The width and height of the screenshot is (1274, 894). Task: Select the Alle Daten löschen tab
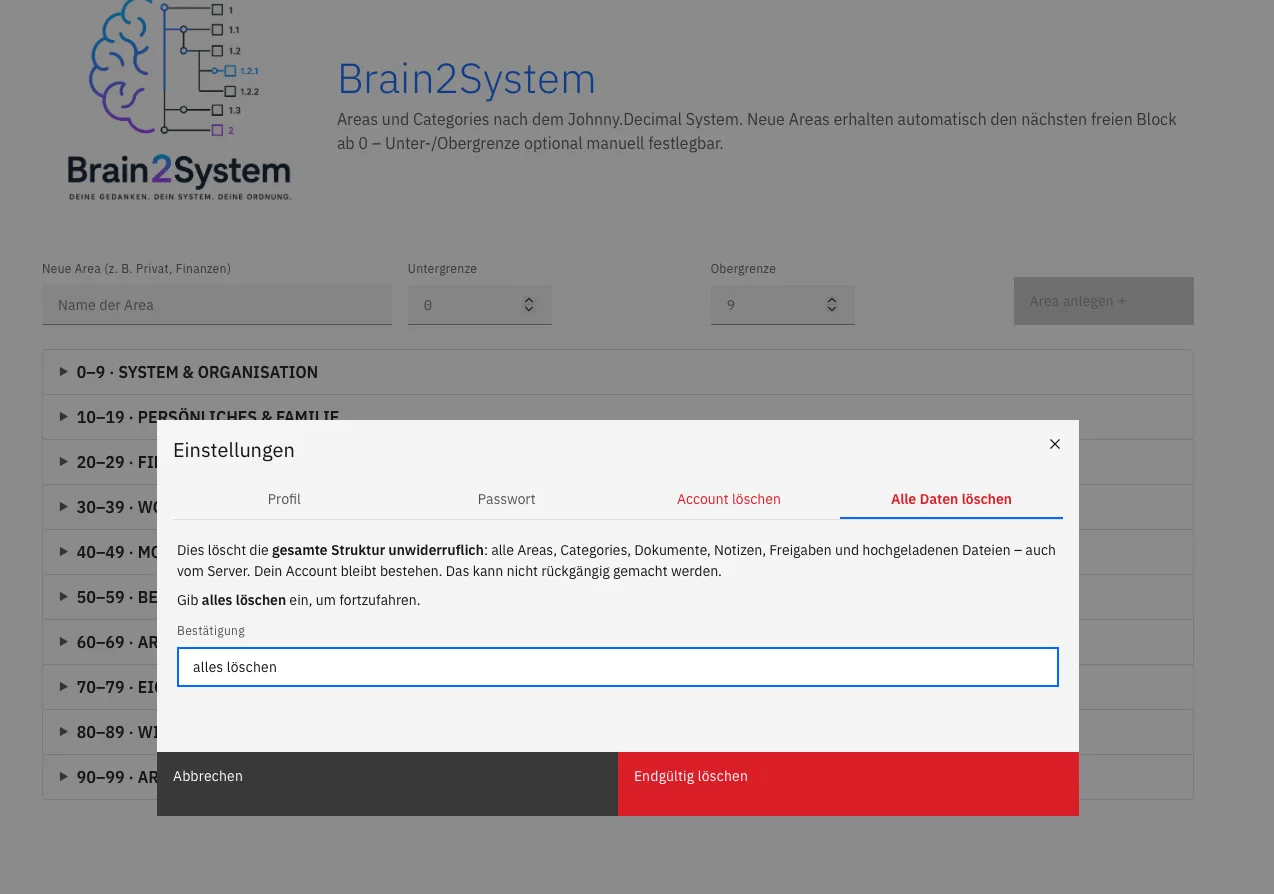[x=951, y=499]
